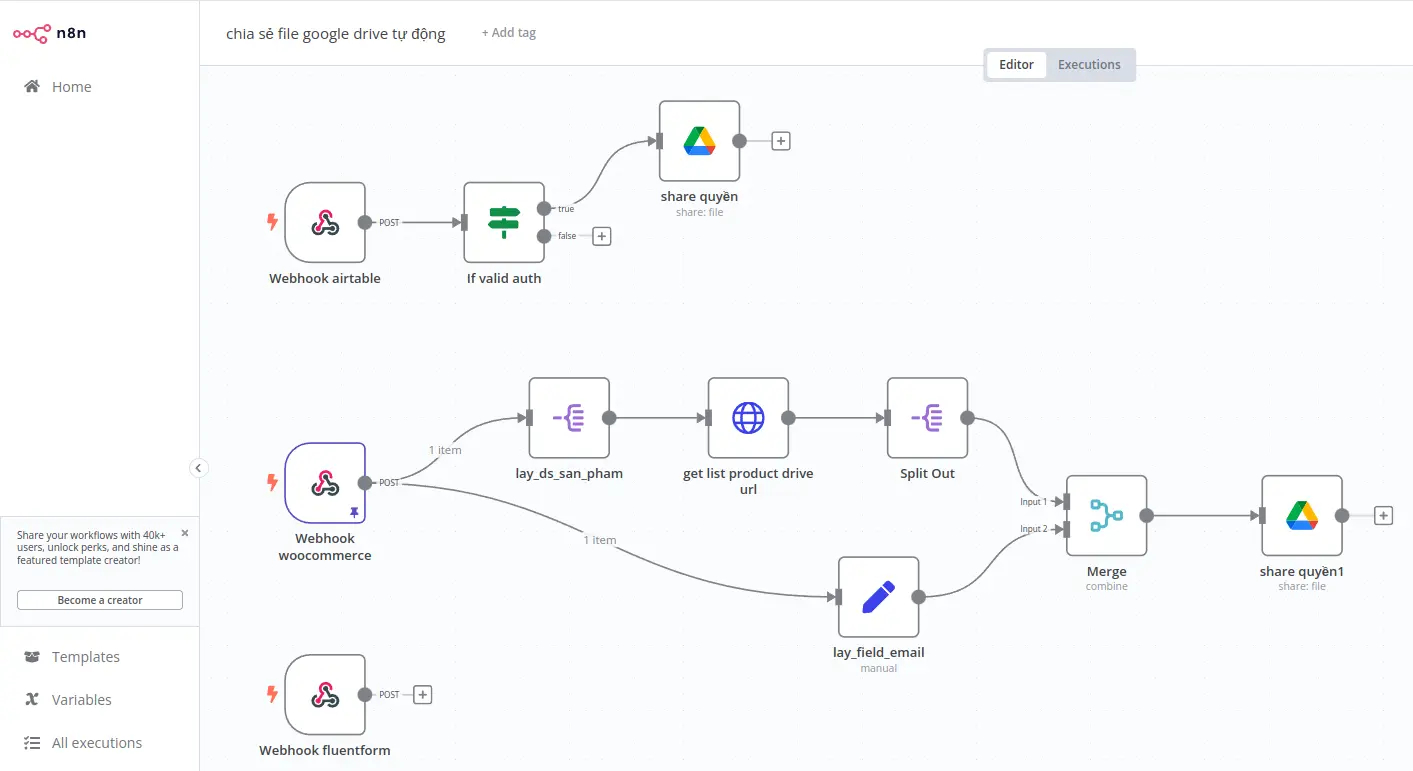Open the share quyền Google Drive node

[x=699, y=141]
